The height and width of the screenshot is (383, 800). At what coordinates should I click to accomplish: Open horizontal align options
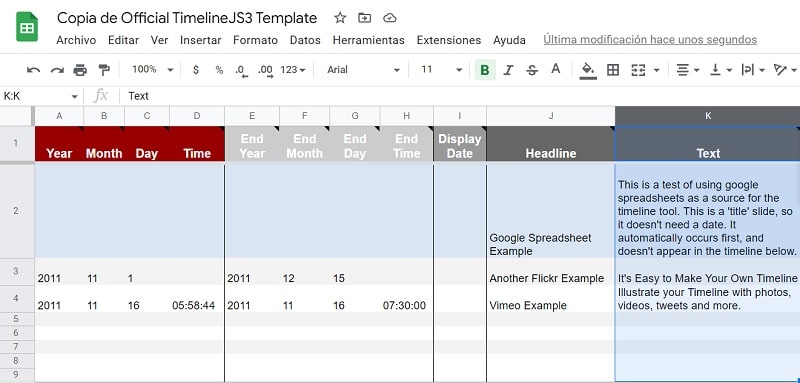[687, 70]
